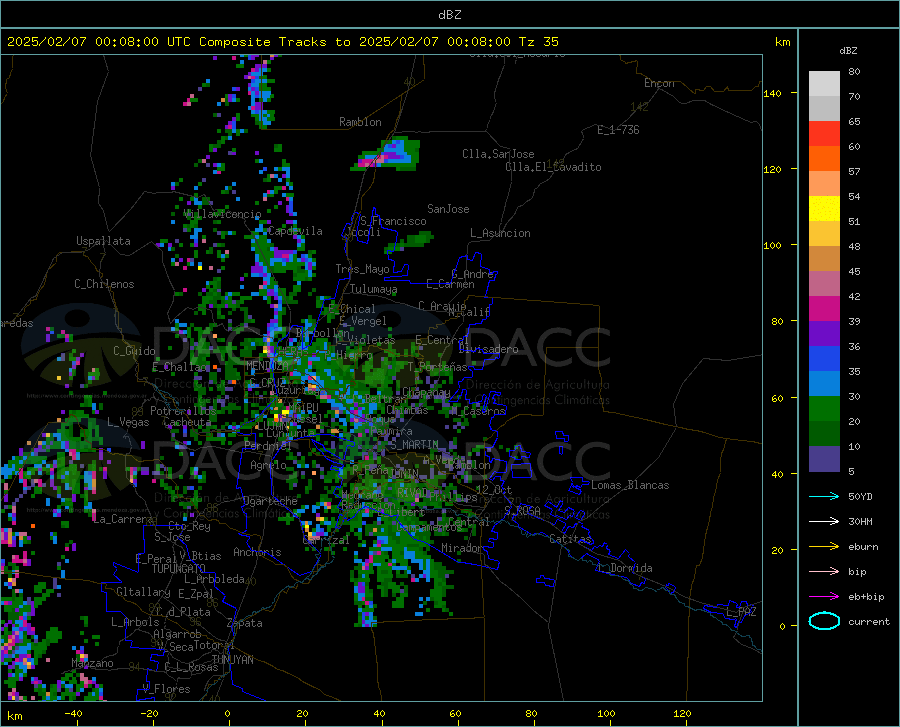The image size is (900, 727).
Task: Click the composite tracks timestamp header
Action: coord(282,42)
